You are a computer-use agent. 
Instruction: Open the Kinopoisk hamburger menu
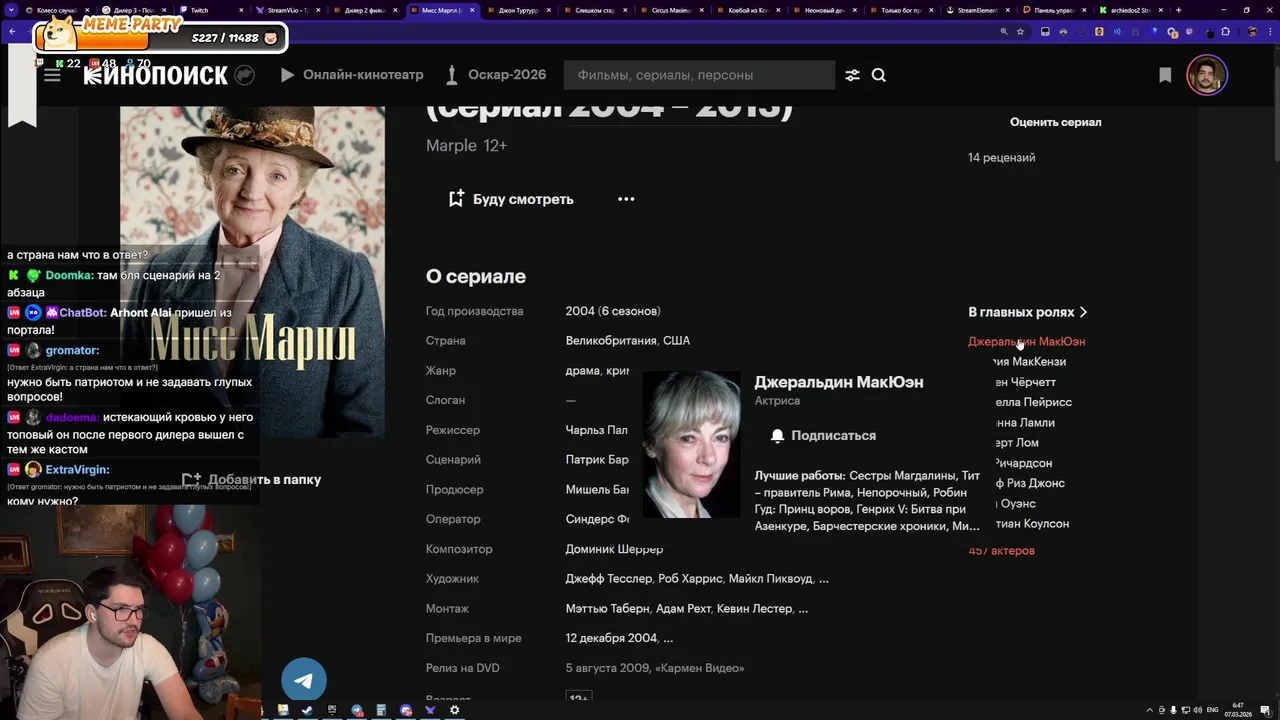pos(52,75)
